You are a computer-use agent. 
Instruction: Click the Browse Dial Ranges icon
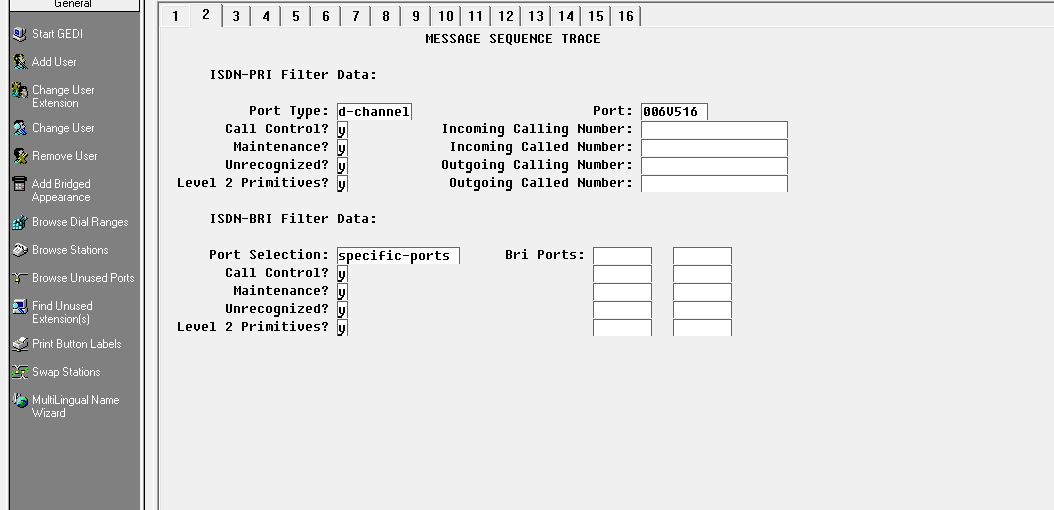click(x=19, y=222)
